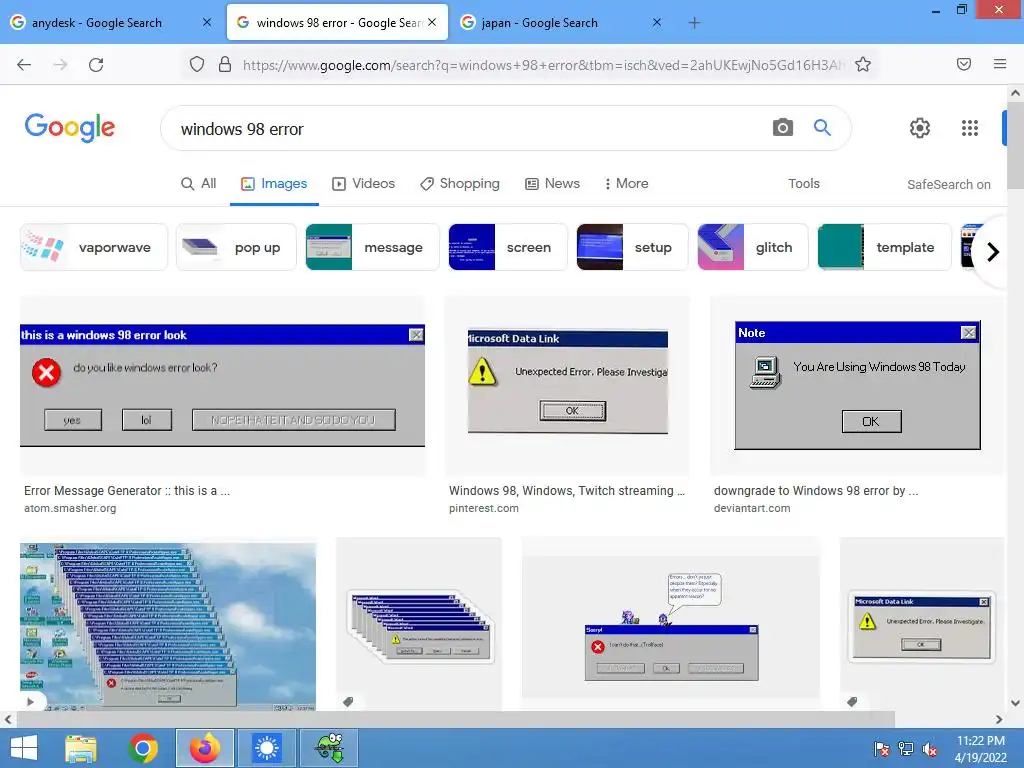Open 'Error Message Generator' result link

point(127,490)
